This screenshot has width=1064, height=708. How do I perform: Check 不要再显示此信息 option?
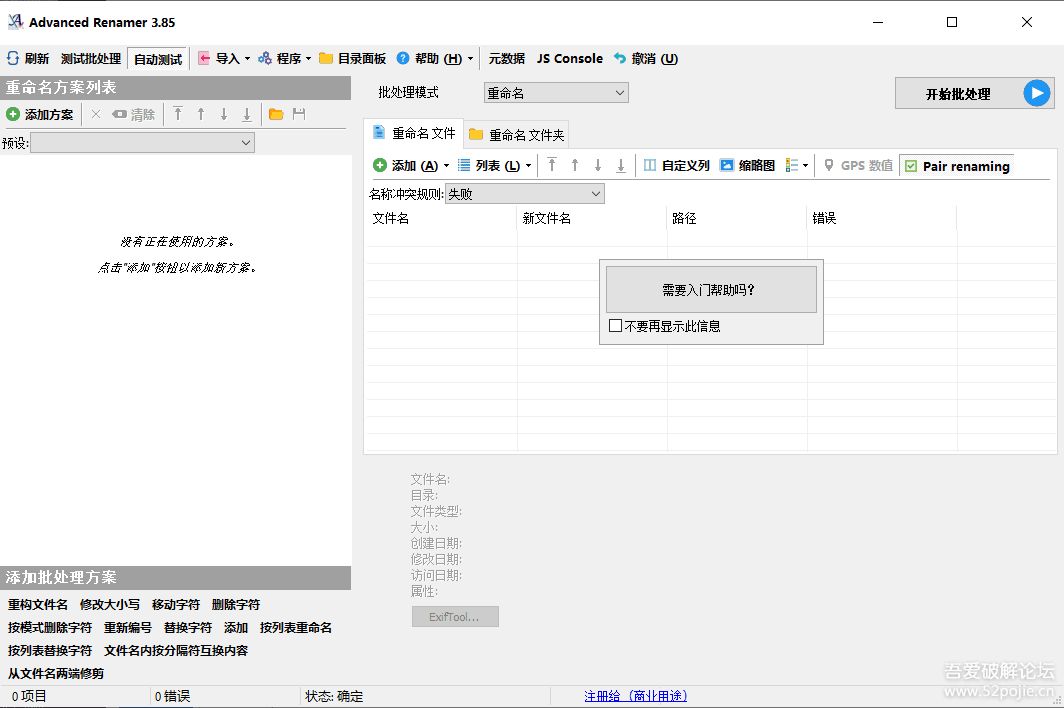(617, 327)
